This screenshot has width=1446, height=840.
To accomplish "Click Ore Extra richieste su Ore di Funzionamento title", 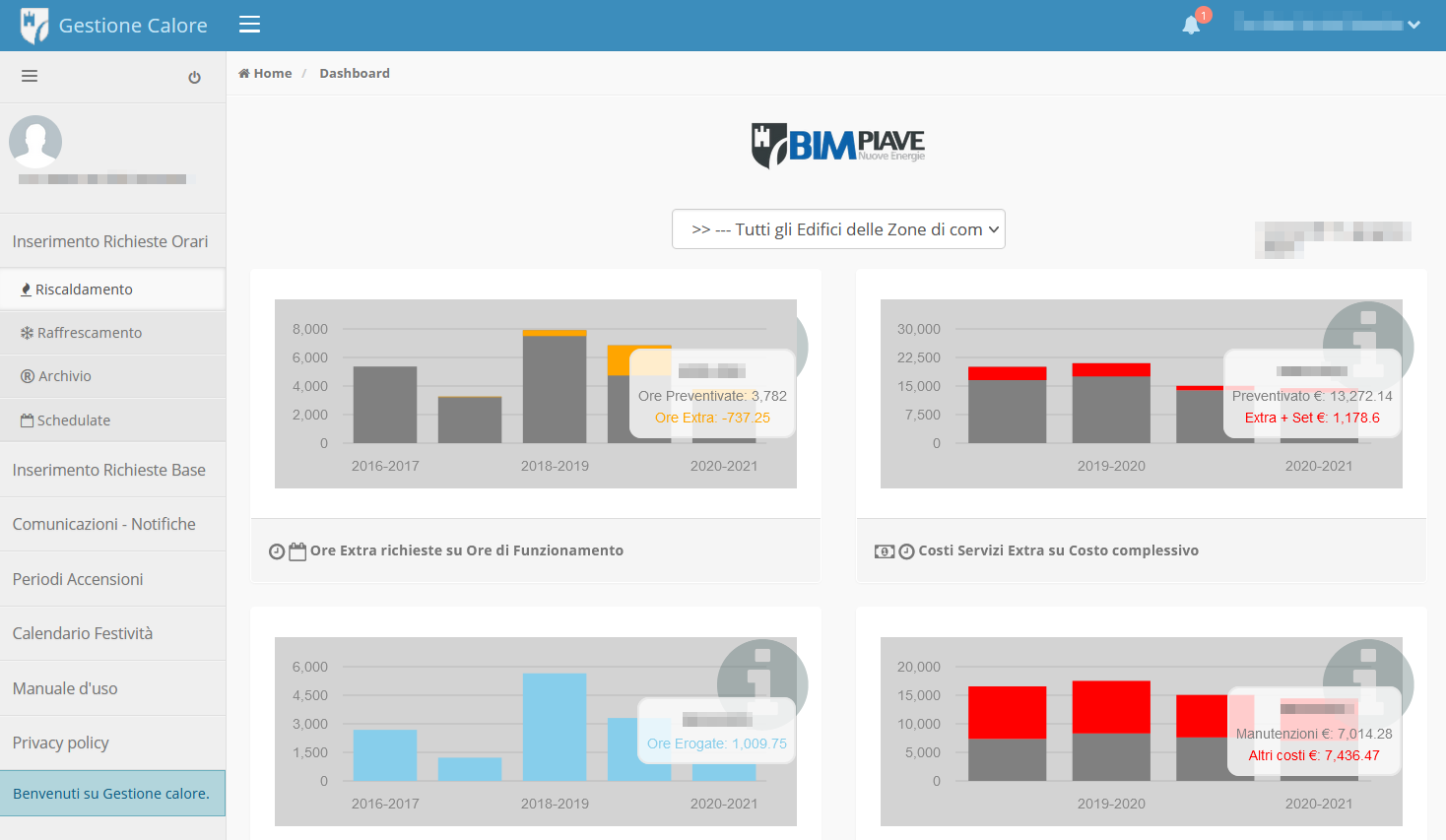I will 467,550.
